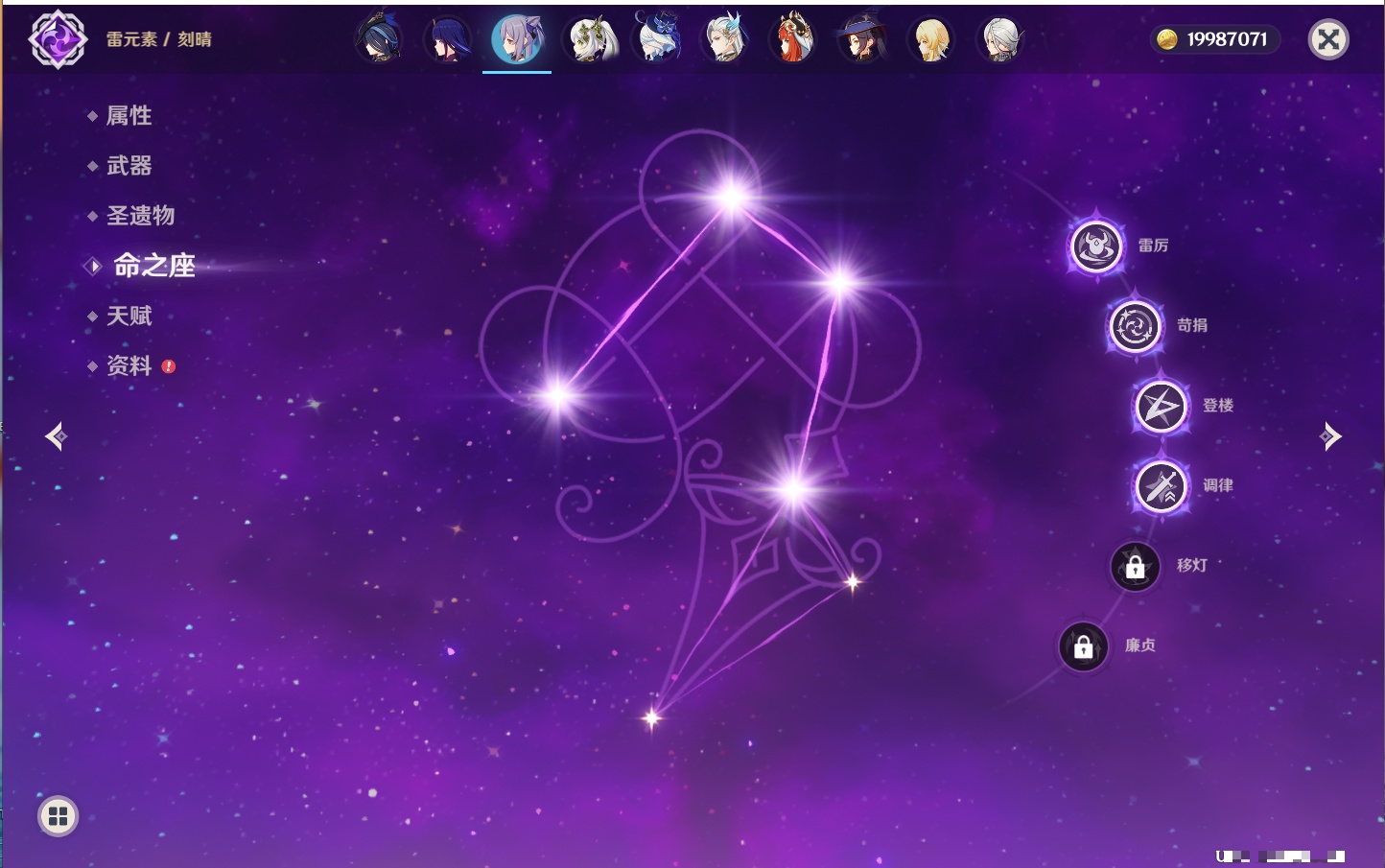This screenshot has height=868, width=1385.
Task: Click the 雷厉 label text
Action: point(1153,246)
